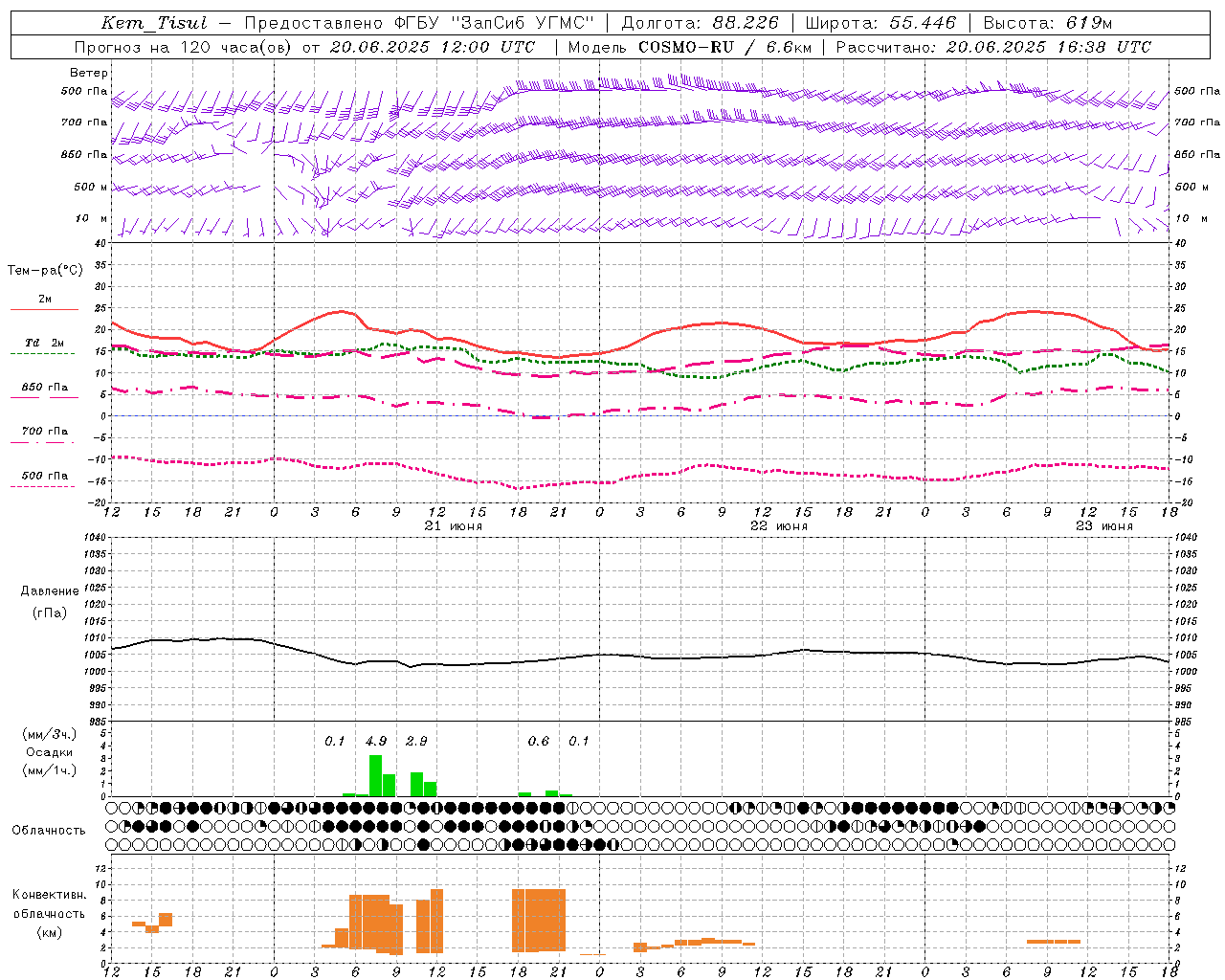The width and height of the screenshot is (1225, 980).
Task: Click the Конвективн. convective cloud label
Action: (50, 895)
